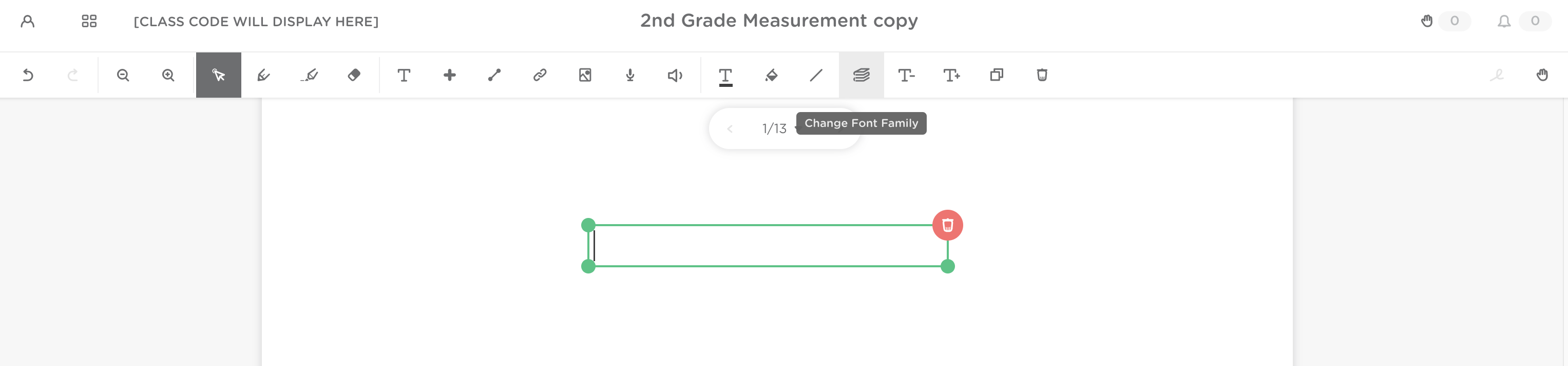The height and width of the screenshot is (366, 1568).
Task: Delete text box using red trash button
Action: (x=947, y=225)
